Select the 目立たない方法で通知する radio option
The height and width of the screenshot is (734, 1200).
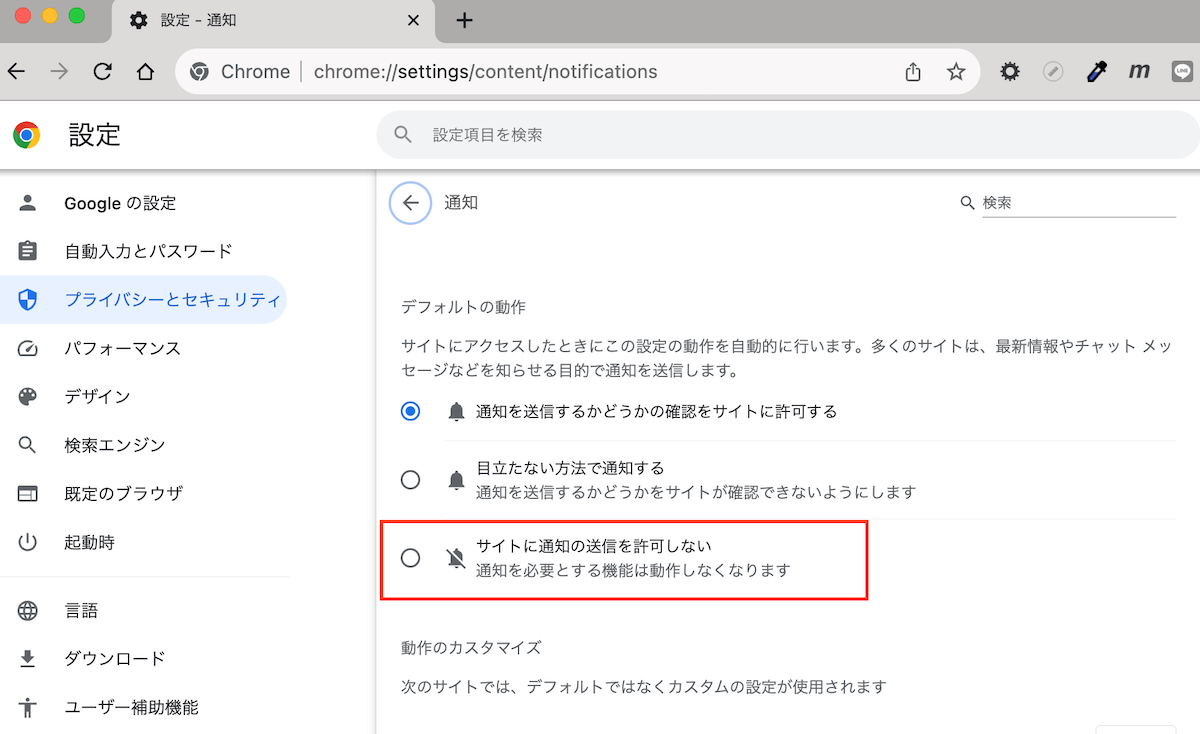(x=410, y=480)
